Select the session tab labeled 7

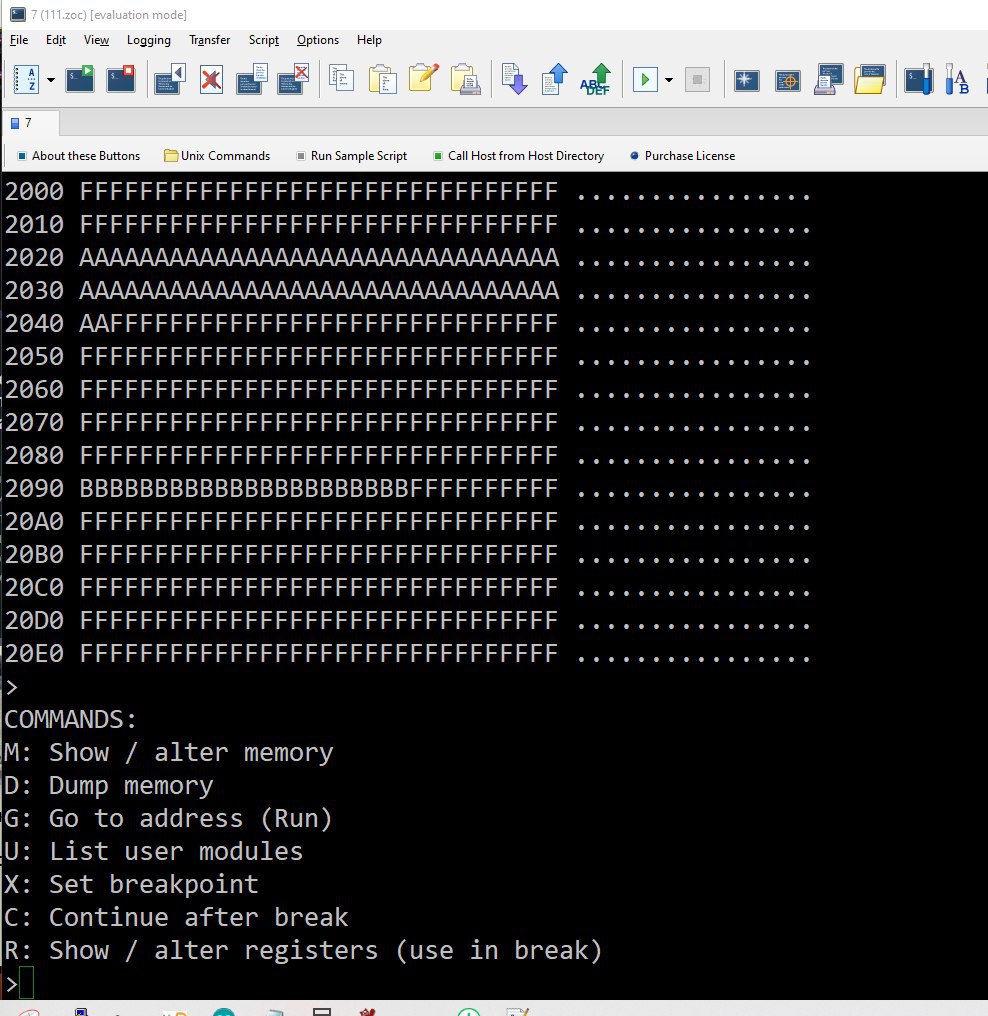[x=30, y=122]
